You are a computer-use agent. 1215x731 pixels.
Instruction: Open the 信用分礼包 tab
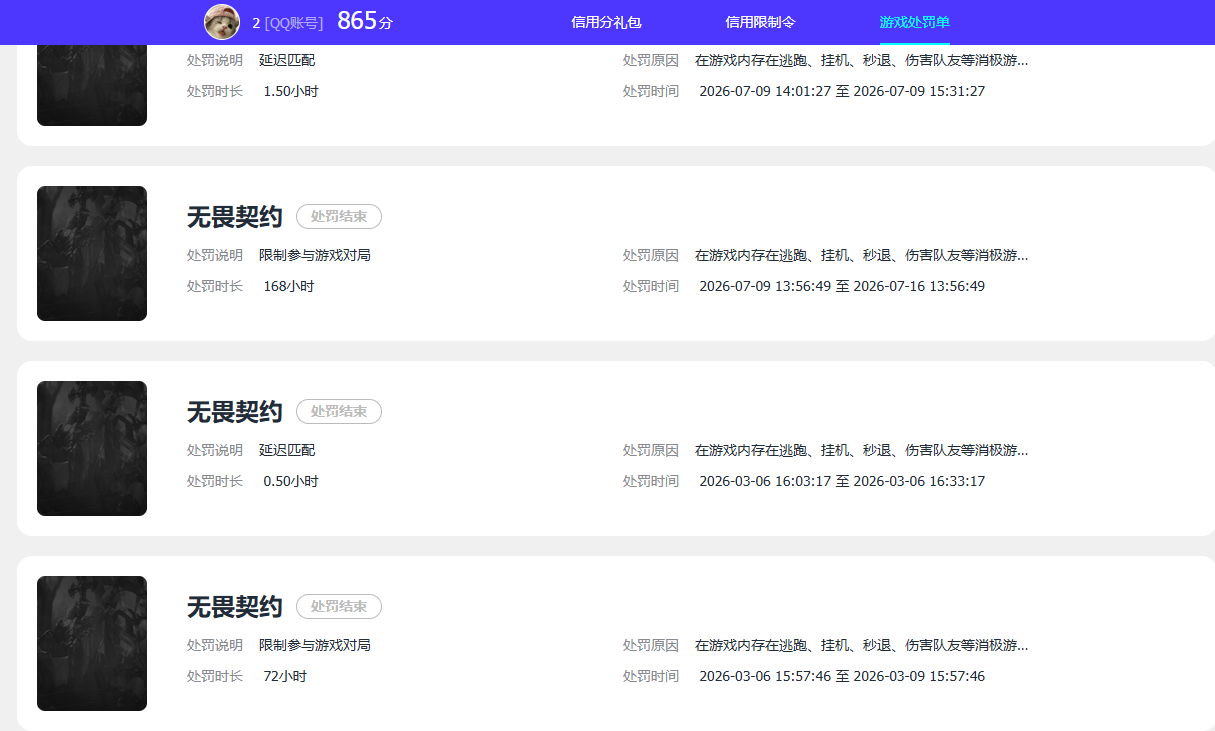pos(606,22)
